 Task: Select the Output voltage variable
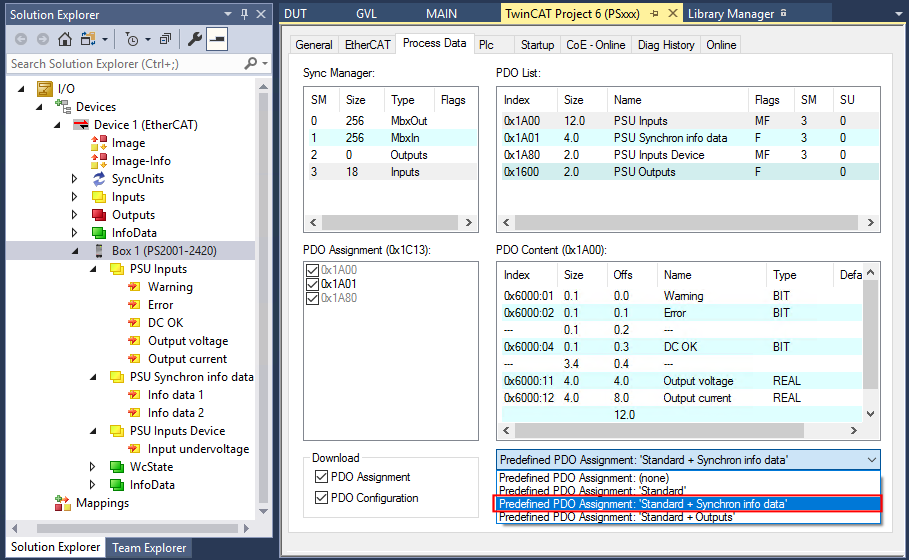tap(188, 341)
